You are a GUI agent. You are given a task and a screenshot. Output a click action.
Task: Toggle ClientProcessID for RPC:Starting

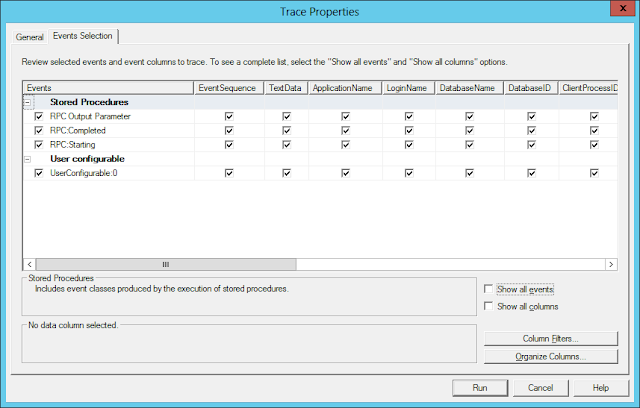click(x=594, y=145)
